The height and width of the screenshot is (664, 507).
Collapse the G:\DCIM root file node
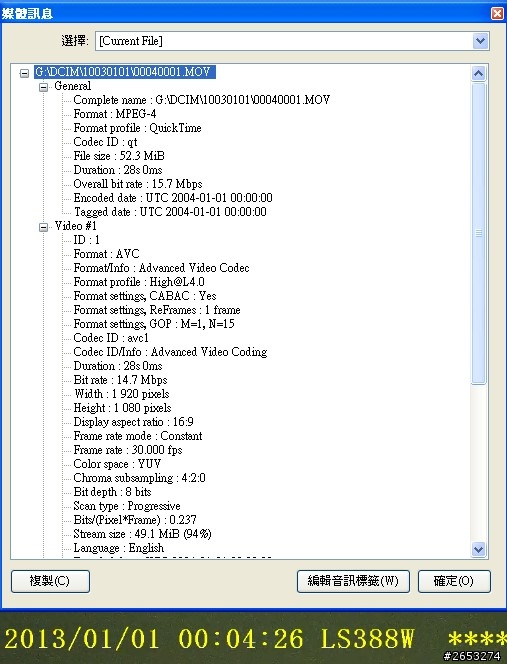click(x=25, y=73)
